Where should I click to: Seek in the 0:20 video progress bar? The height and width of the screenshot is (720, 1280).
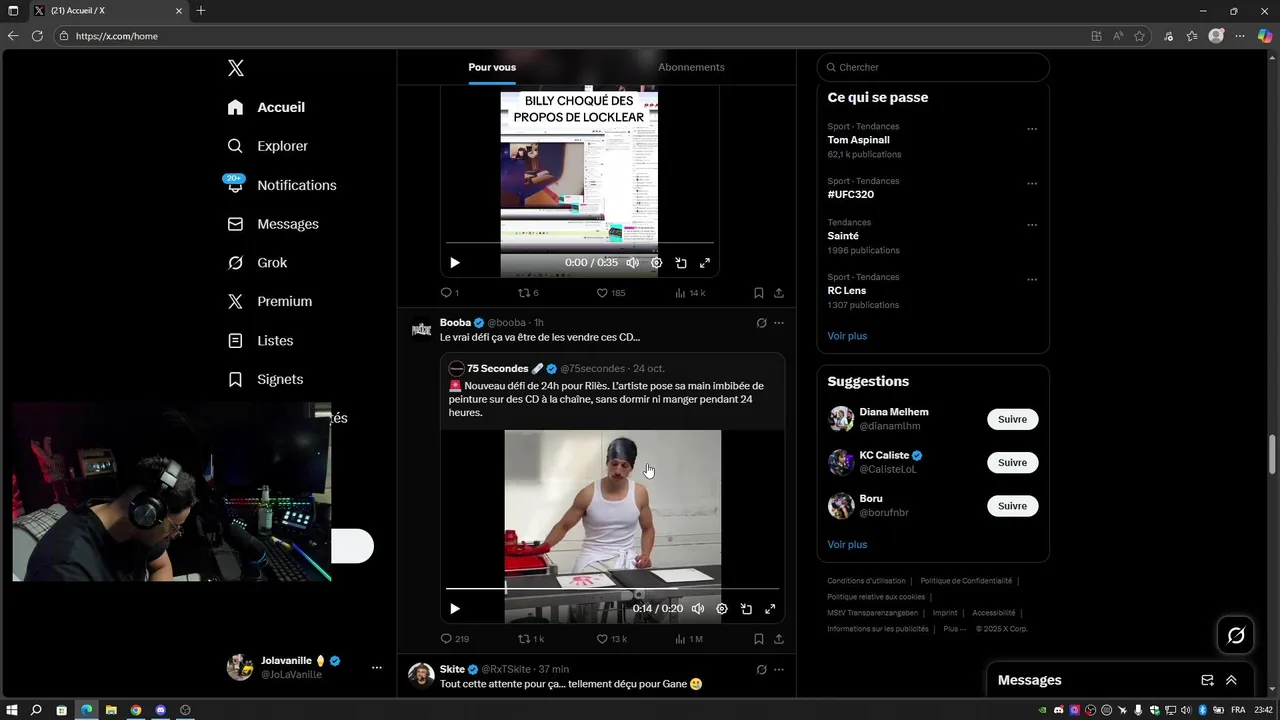(612, 589)
